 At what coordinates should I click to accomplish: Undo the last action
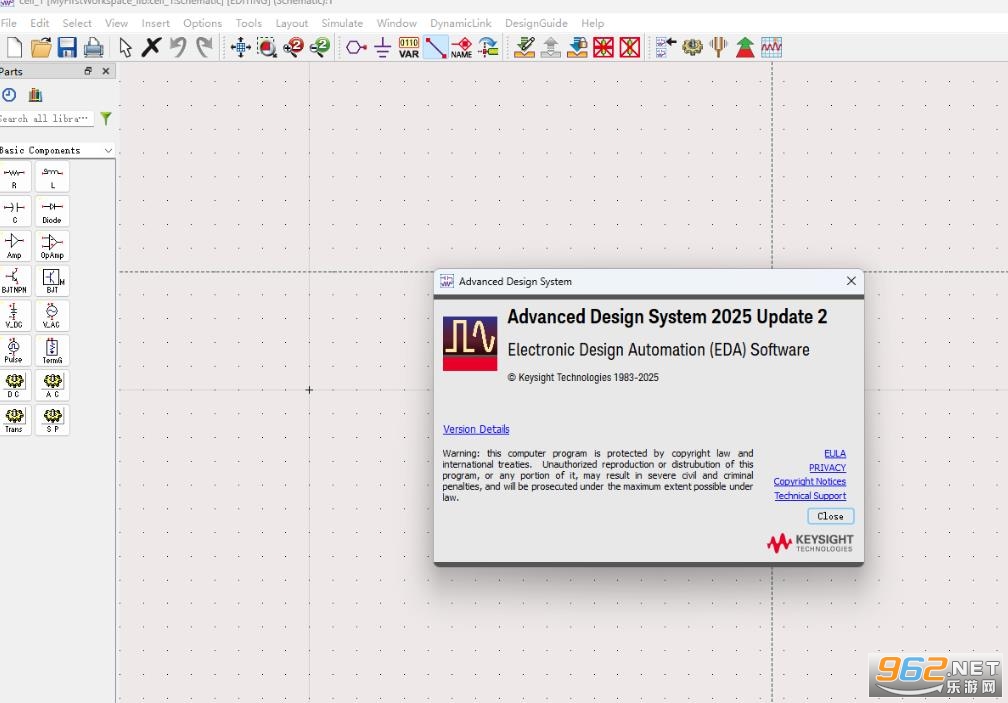pyautogui.click(x=178, y=48)
